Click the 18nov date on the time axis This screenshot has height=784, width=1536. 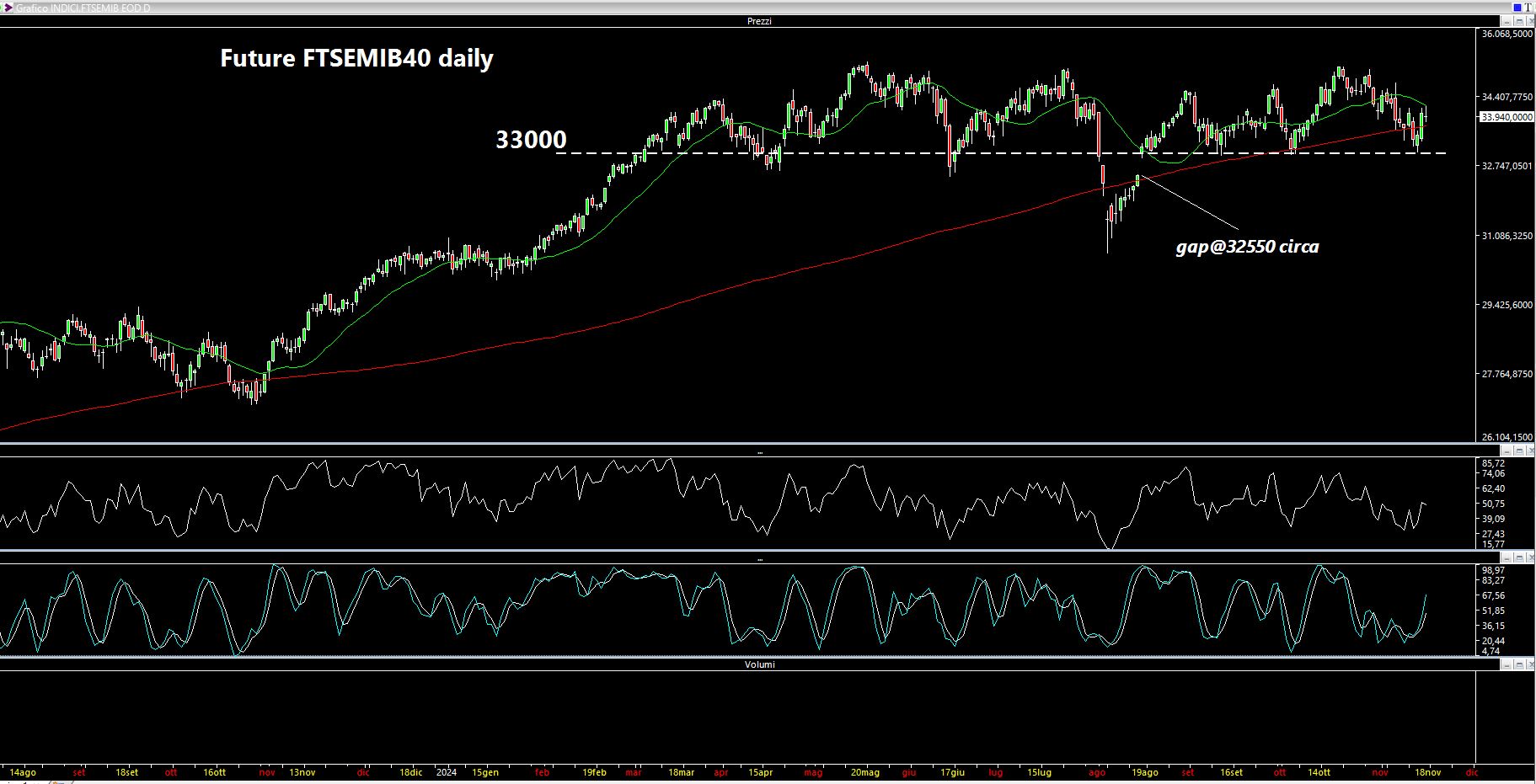[1428, 772]
